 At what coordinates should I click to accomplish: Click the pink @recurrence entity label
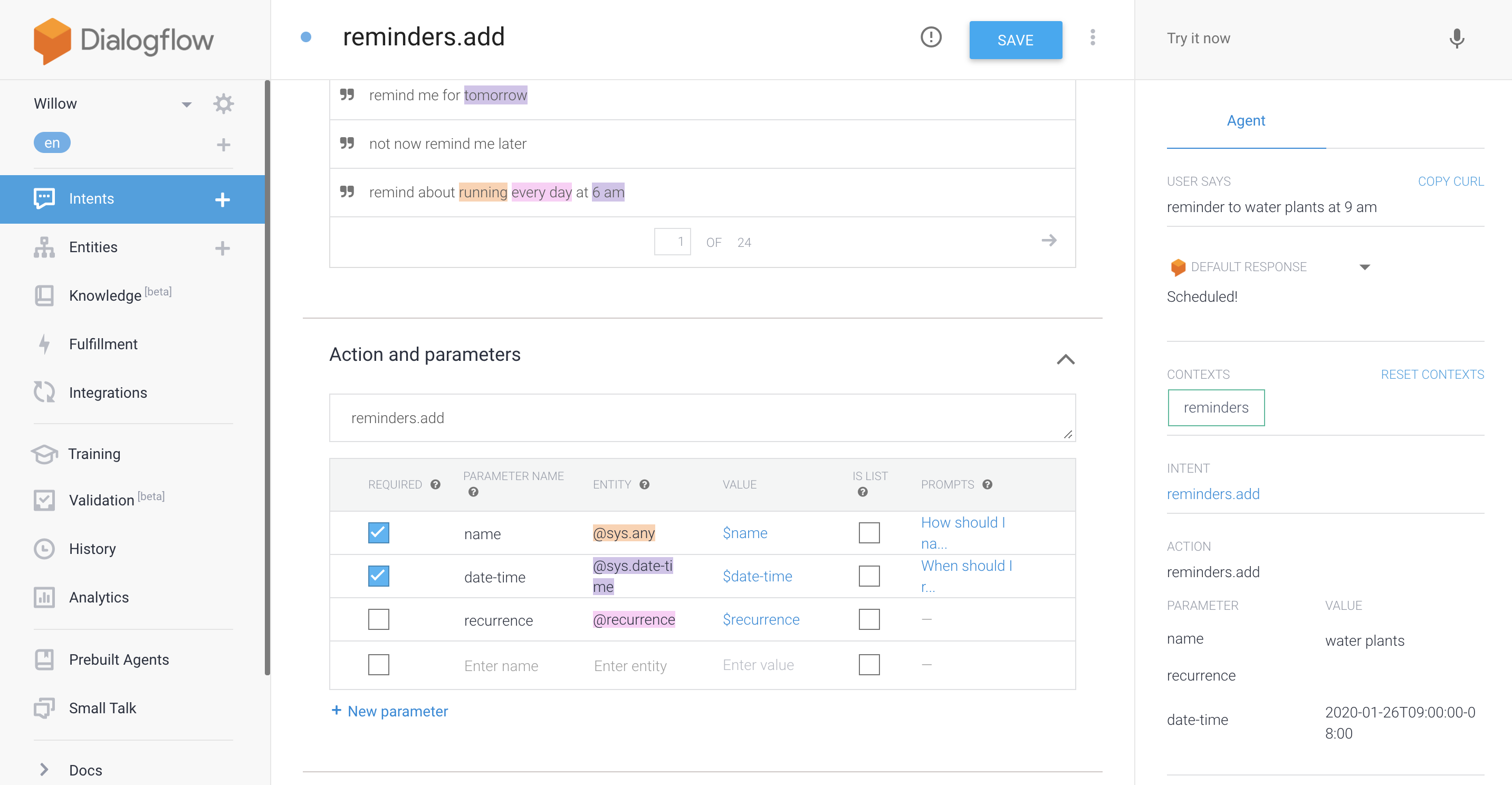(633, 619)
